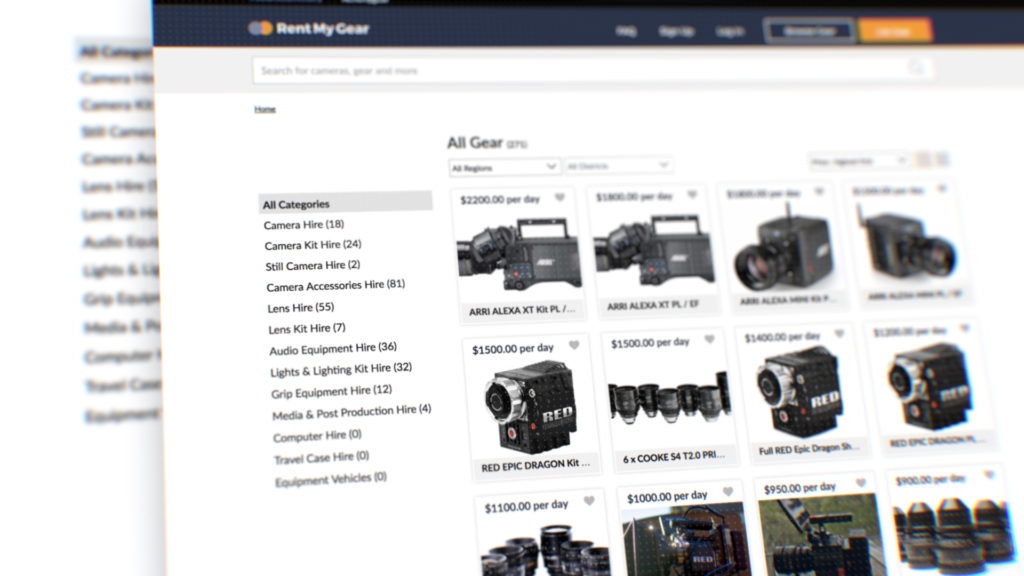Open the All Districts dropdown

(618, 166)
